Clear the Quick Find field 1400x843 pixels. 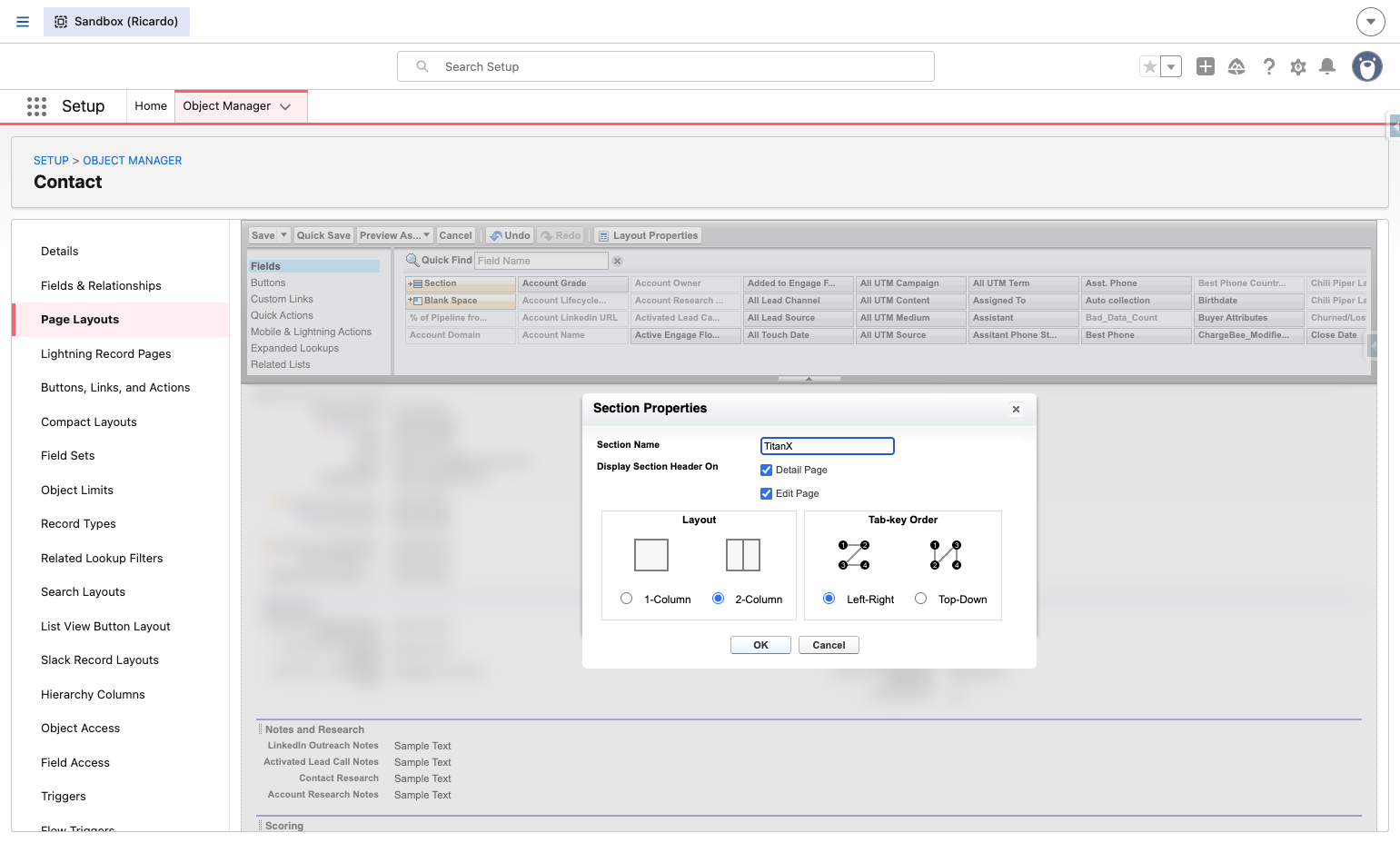(617, 261)
